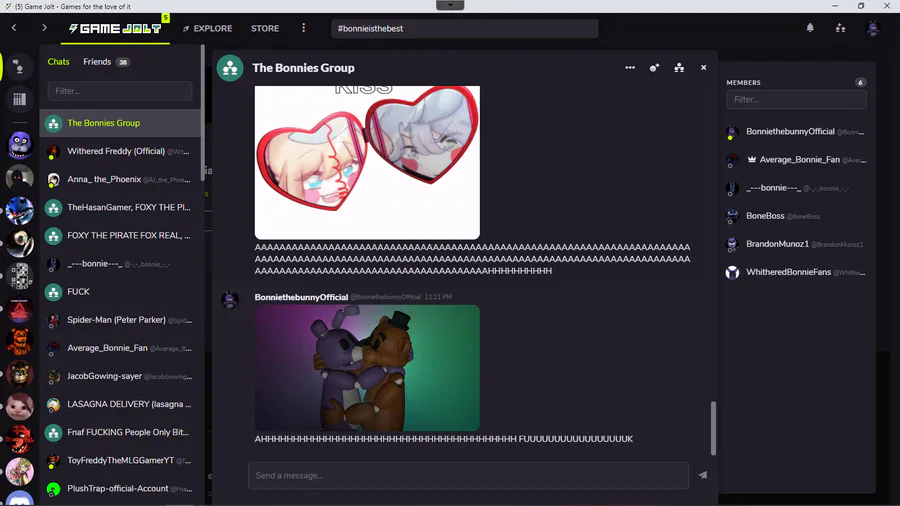Viewport: 900px width, 506px height.
Task: Open the red triangle community icon
Action: [20, 309]
